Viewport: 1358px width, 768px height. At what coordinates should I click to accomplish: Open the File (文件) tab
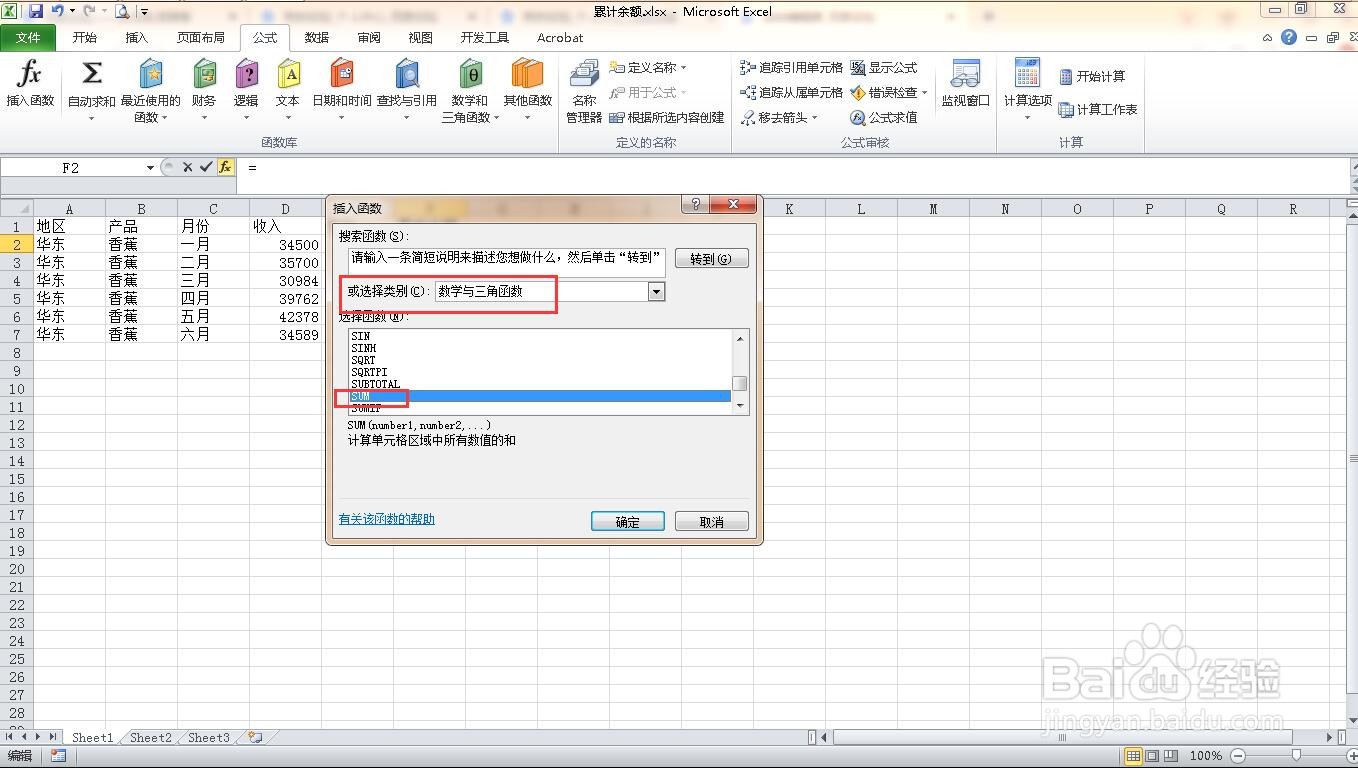pos(28,37)
